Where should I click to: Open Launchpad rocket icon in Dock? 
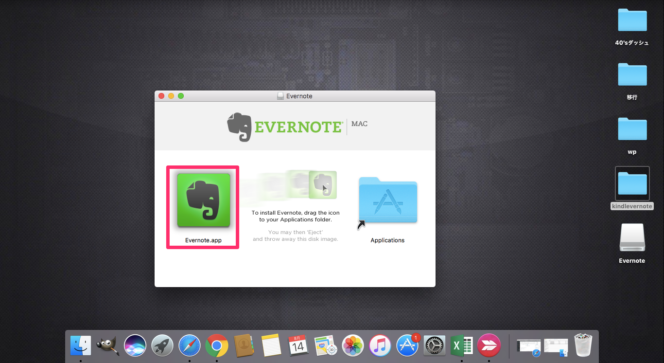(x=162, y=345)
